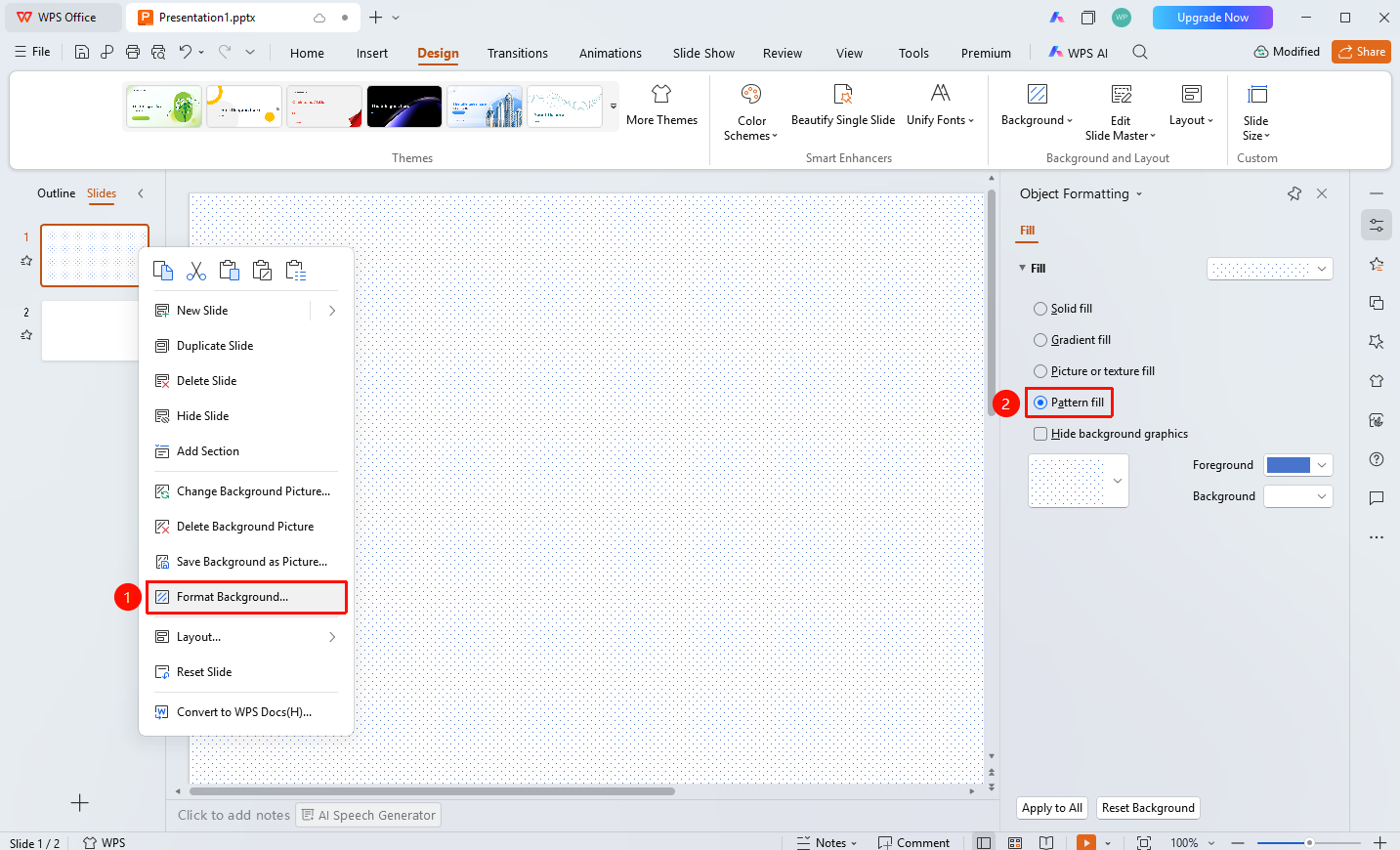Click the Upgrade Now button
Image resolution: width=1400 pixels, height=850 pixels.
(x=1212, y=18)
